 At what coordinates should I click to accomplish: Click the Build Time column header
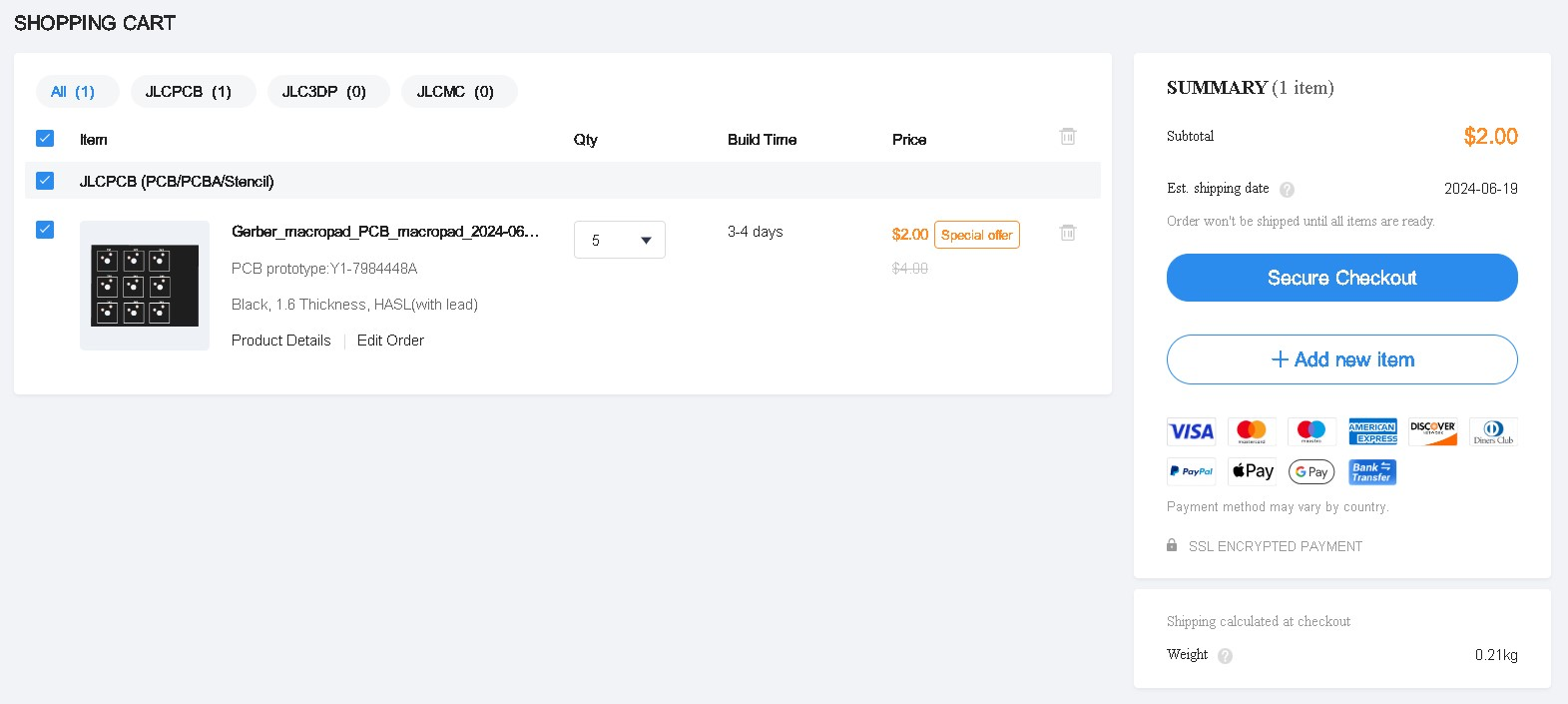click(763, 140)
